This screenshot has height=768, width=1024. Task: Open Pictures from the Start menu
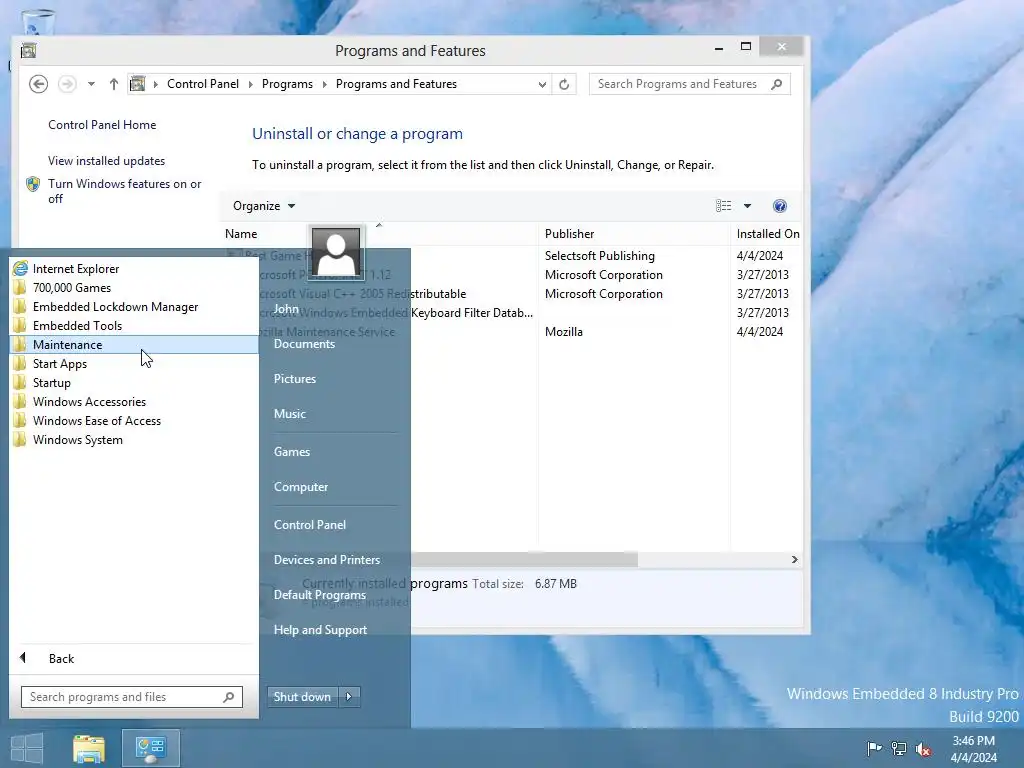click(295, 379)
